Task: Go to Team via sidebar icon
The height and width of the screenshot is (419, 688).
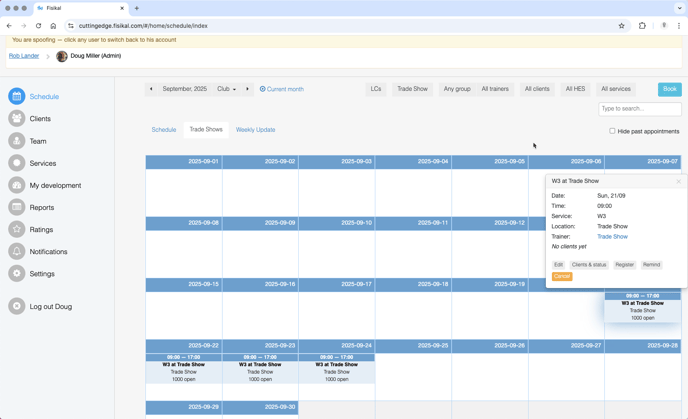Action: 17,141
